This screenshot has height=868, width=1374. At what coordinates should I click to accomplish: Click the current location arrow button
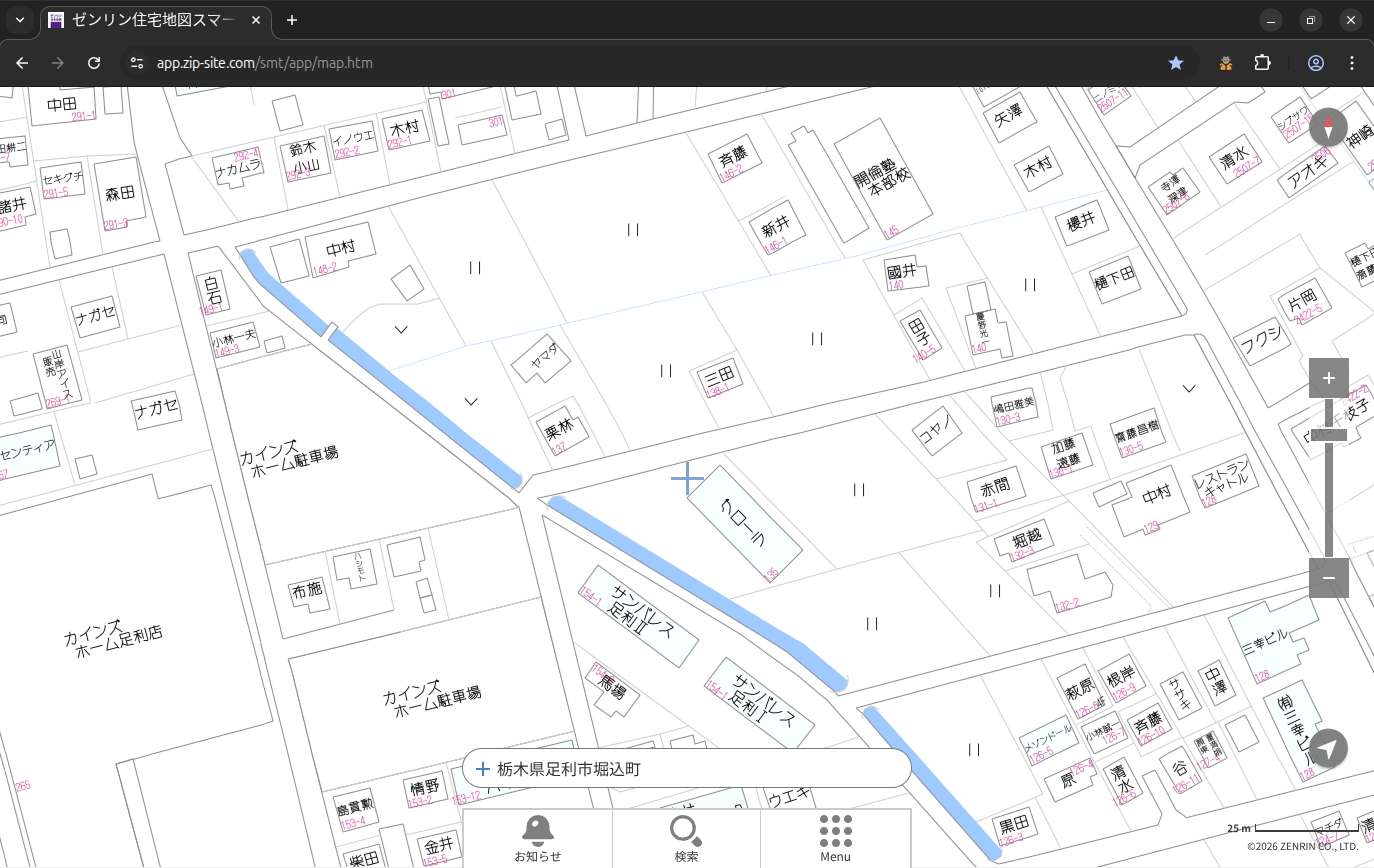tap(1328, 748)
